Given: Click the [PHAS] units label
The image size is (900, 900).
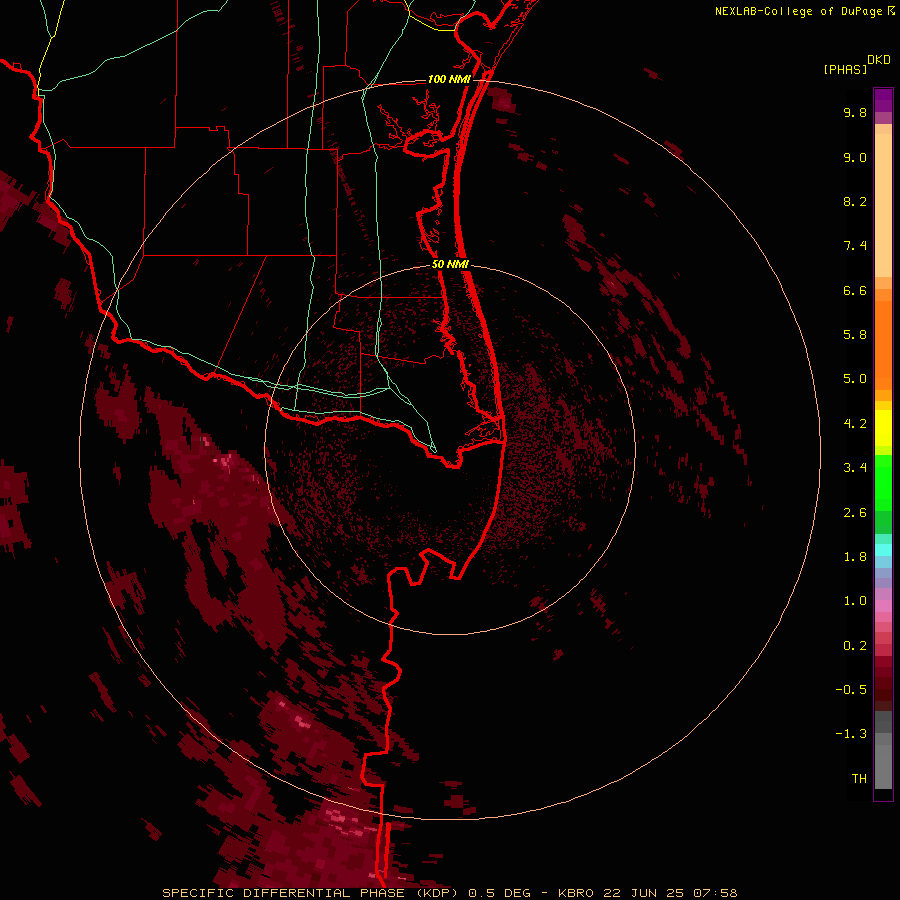Looking at the screenshot, I should [x=845, y=69].
